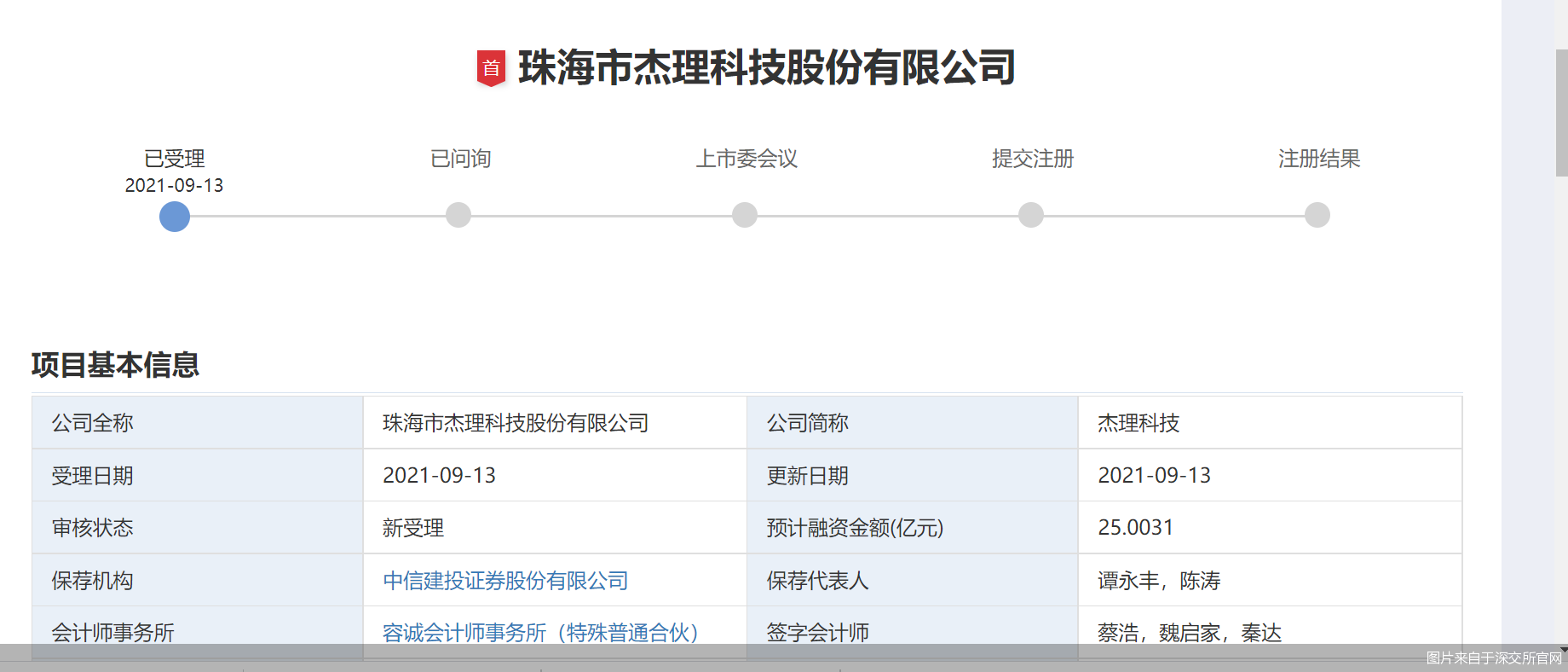Image resolution: width=1568 pixels, height=672 pixels.
Task: Open the 容诚会计师事务所 accounting firm link
Action: pyautogui.click(x=540, y=633)
